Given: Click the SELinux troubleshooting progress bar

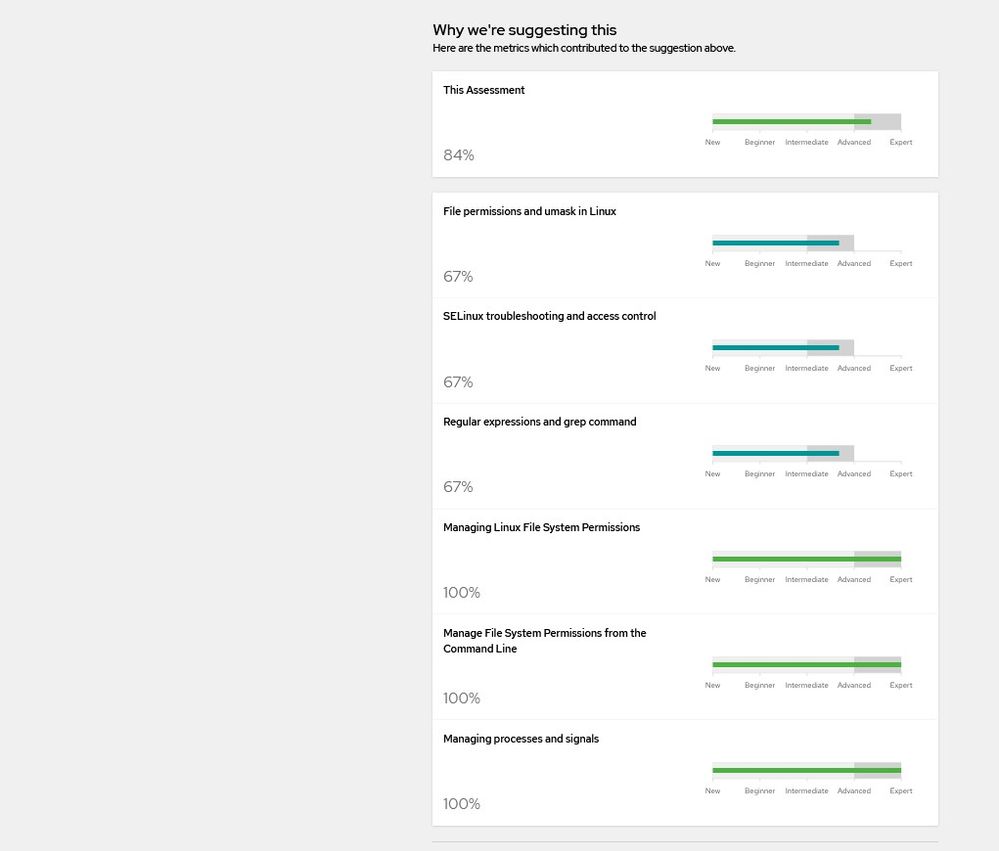Looking at the screenshot, I should pyautogui.click(x=783, y=348).
